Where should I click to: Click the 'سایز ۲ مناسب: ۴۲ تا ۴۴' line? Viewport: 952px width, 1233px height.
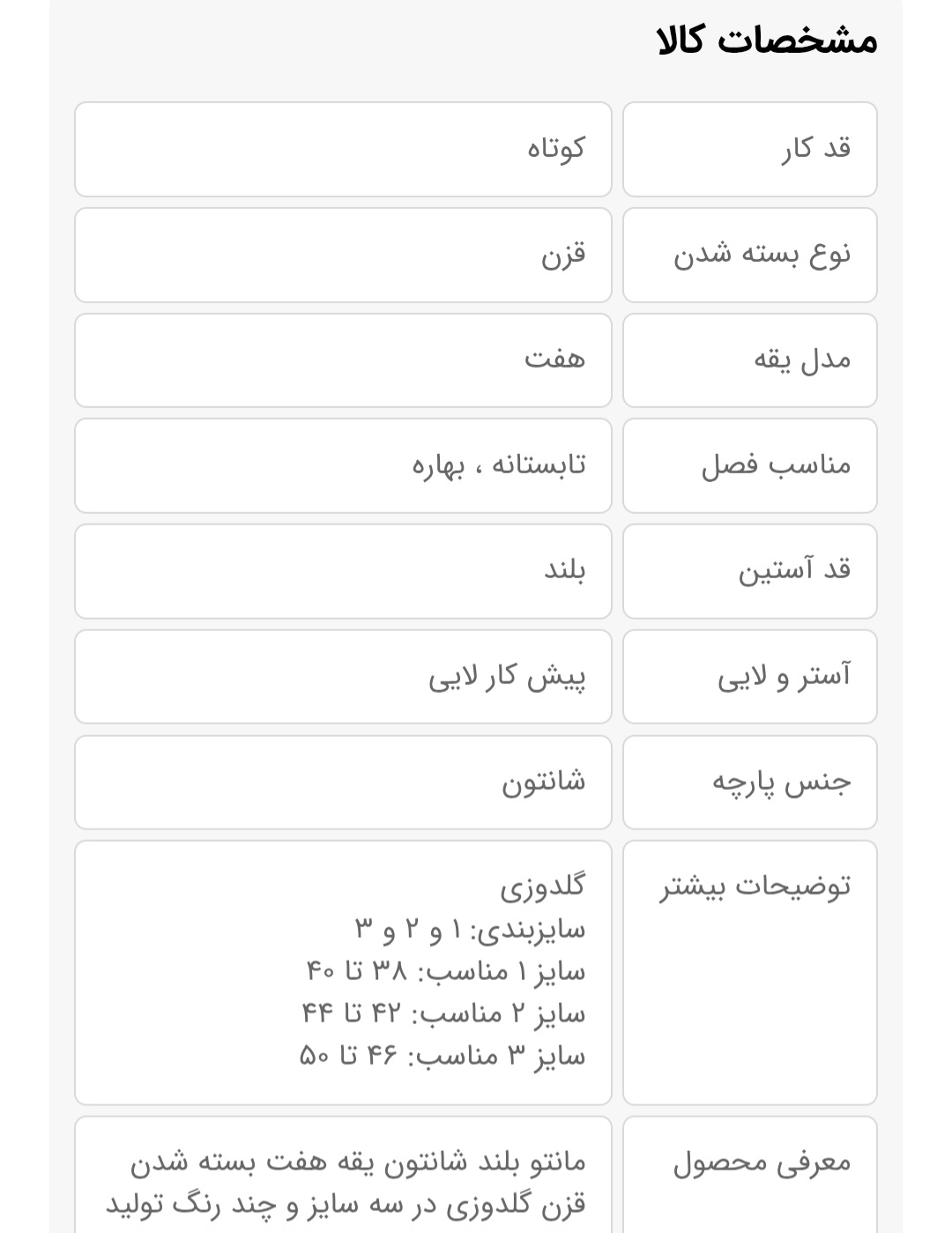tap(443, 1013)
